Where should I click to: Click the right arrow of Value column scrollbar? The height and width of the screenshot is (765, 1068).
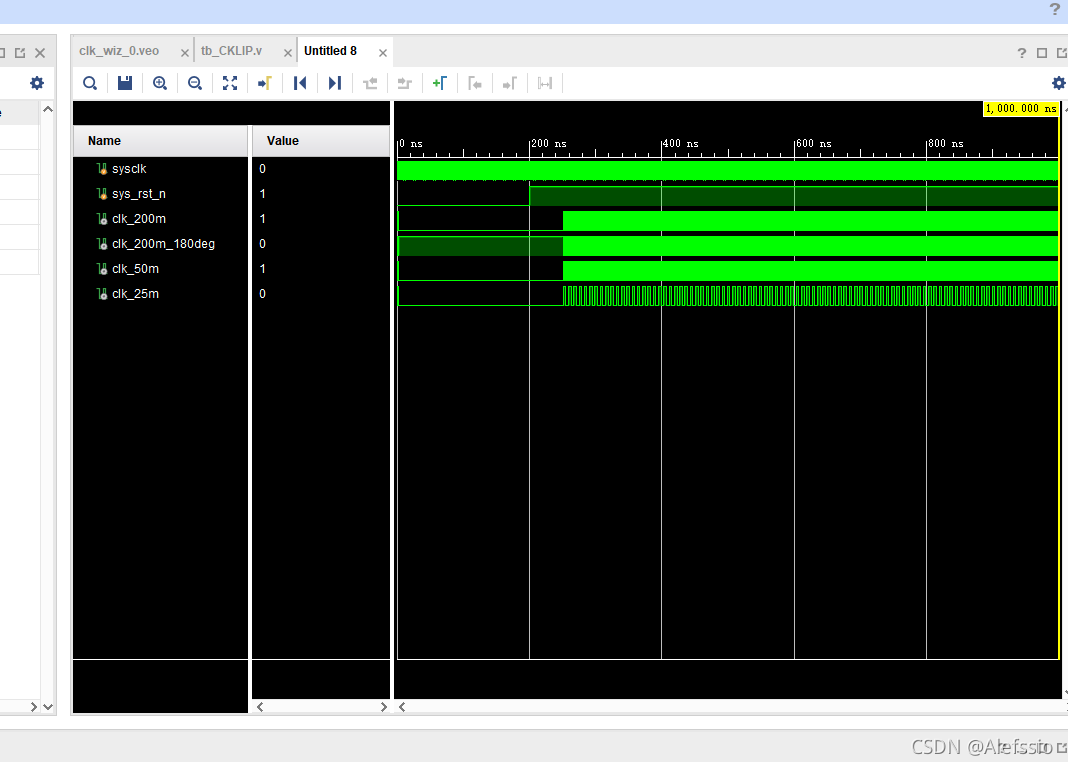tap(383, 707)
